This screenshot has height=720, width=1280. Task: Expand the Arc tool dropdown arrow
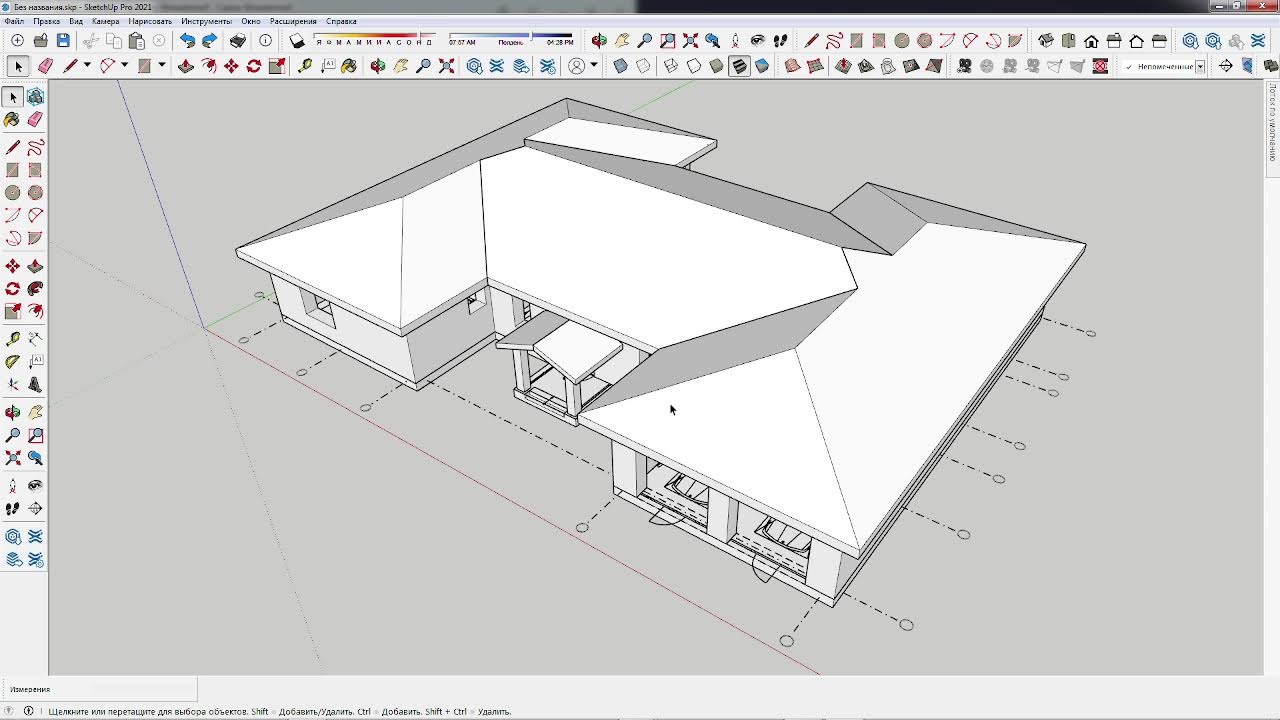[x=124, y=66]
